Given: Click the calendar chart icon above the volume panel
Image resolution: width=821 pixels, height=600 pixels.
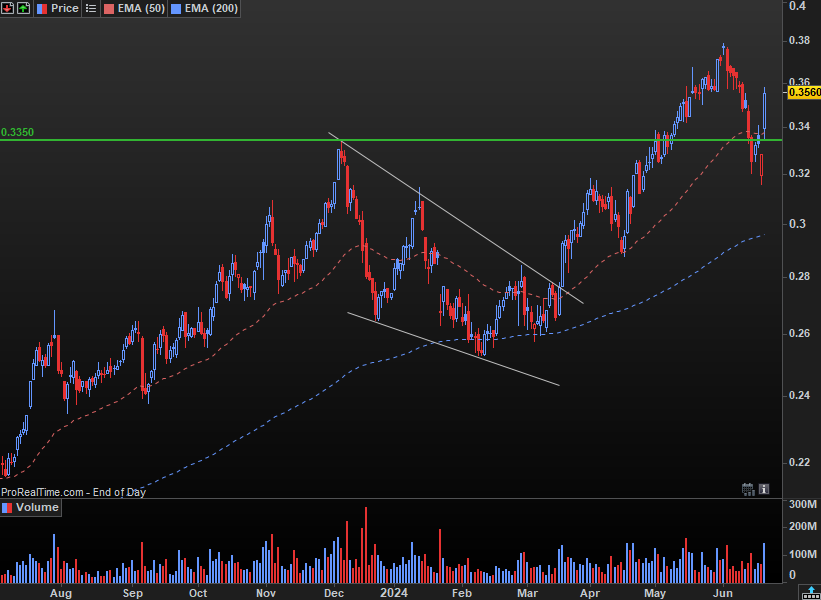Looking at the screenshot, I should [748, 489].
